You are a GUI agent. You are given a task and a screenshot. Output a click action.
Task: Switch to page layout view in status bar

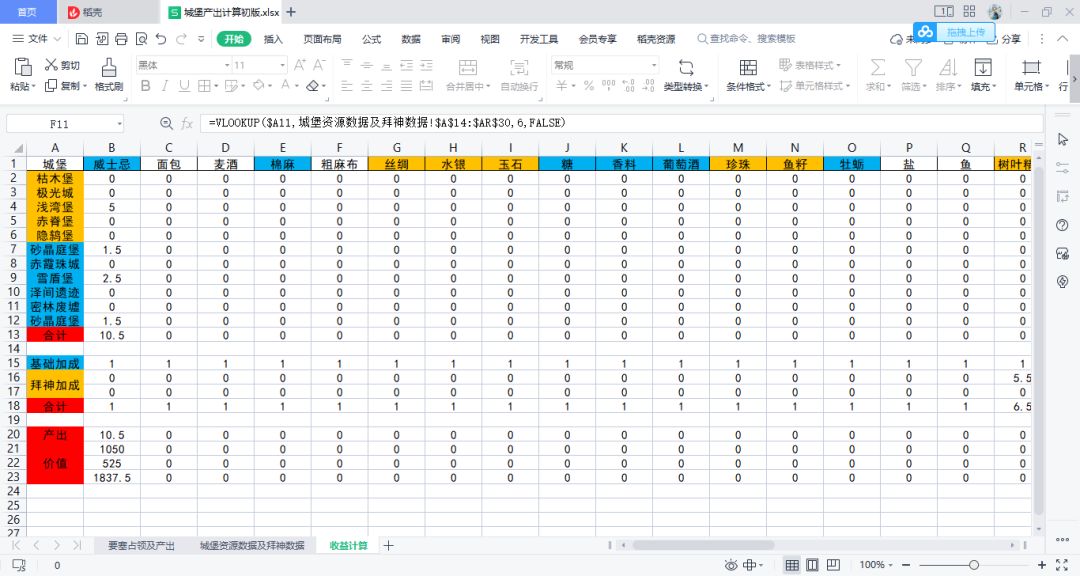pyautogui.click(x=813, y=565)
